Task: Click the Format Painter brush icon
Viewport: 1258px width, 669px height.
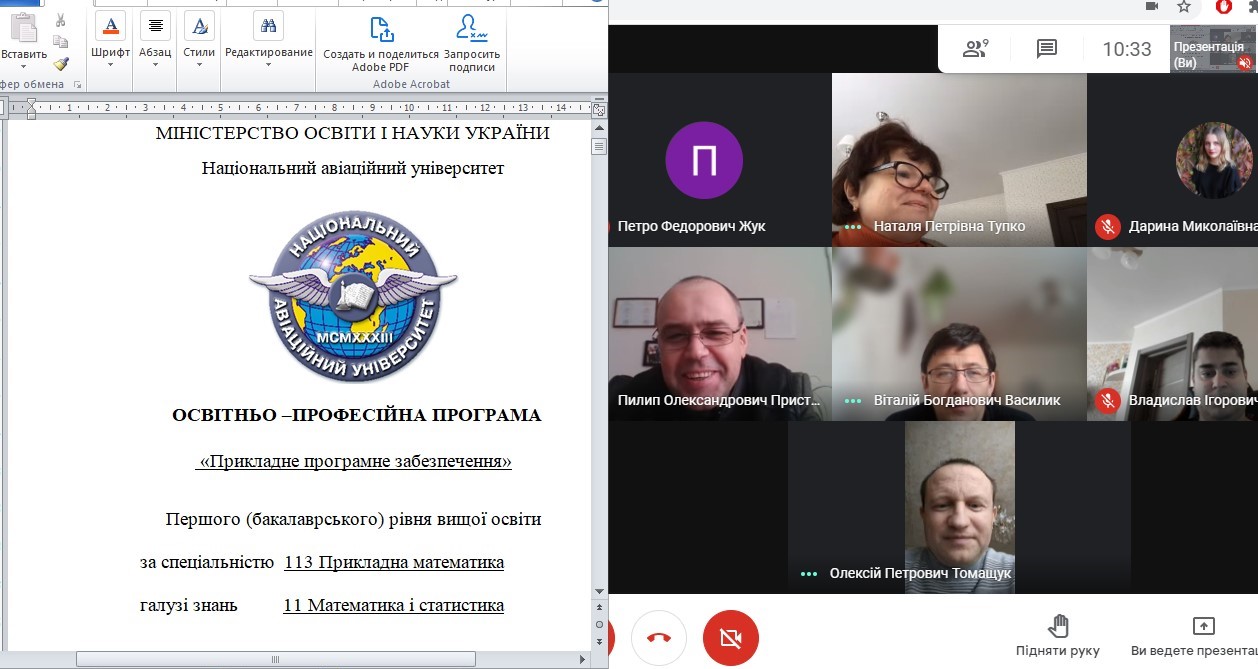Action: pos(61,64)
